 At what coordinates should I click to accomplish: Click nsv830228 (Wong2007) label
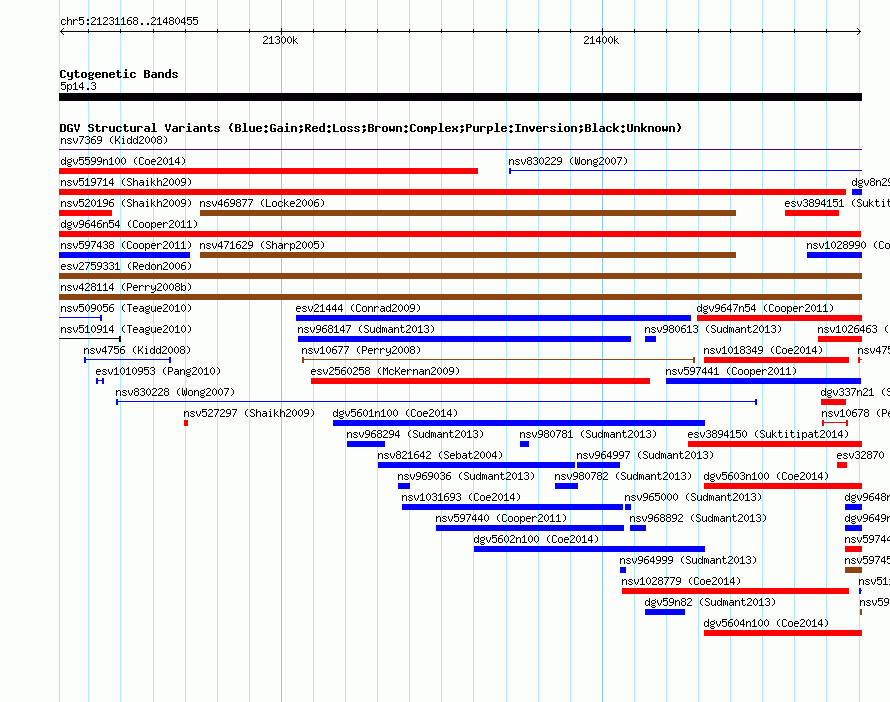pyautogui.click(x=175, y=392)
